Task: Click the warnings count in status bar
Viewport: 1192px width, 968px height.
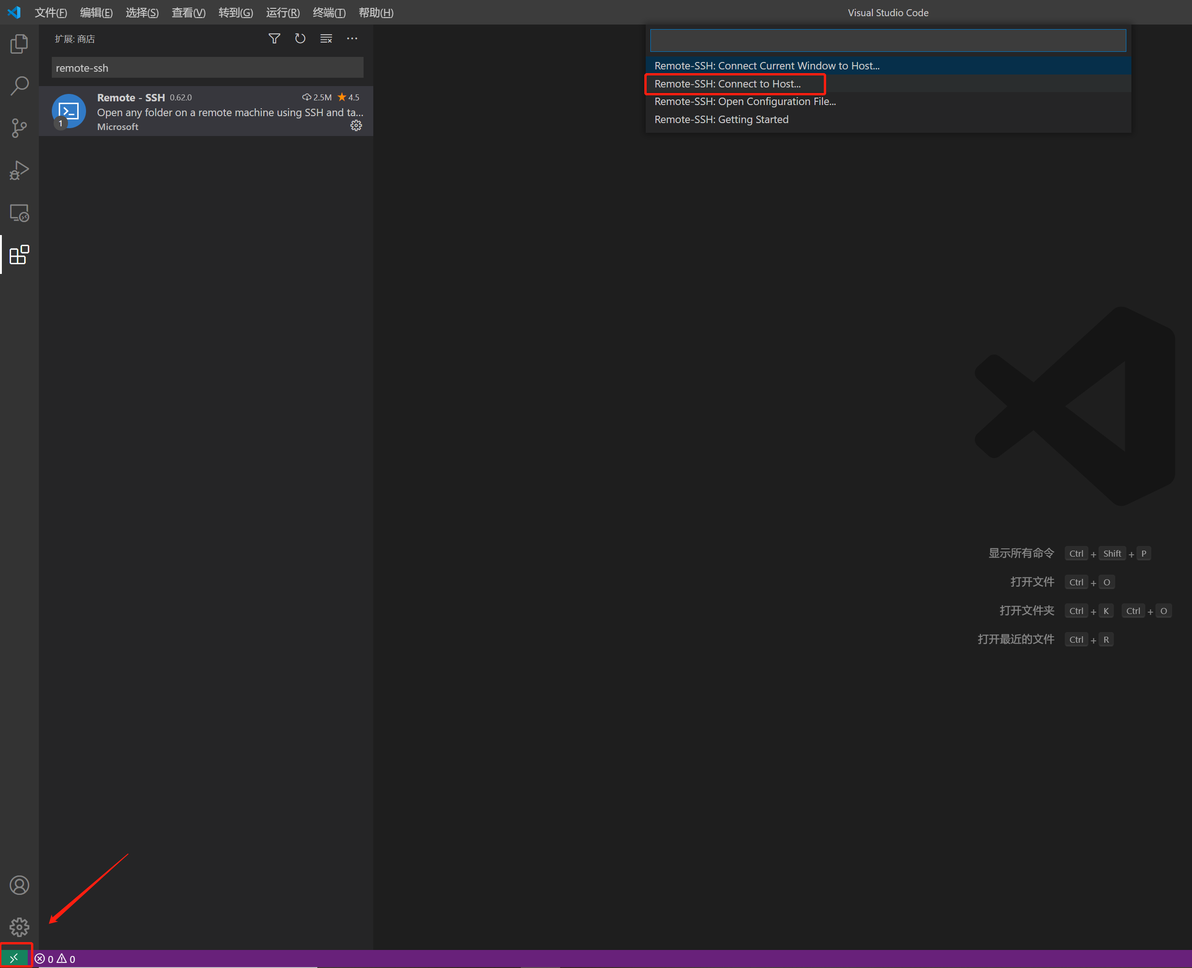Action: 66,959
